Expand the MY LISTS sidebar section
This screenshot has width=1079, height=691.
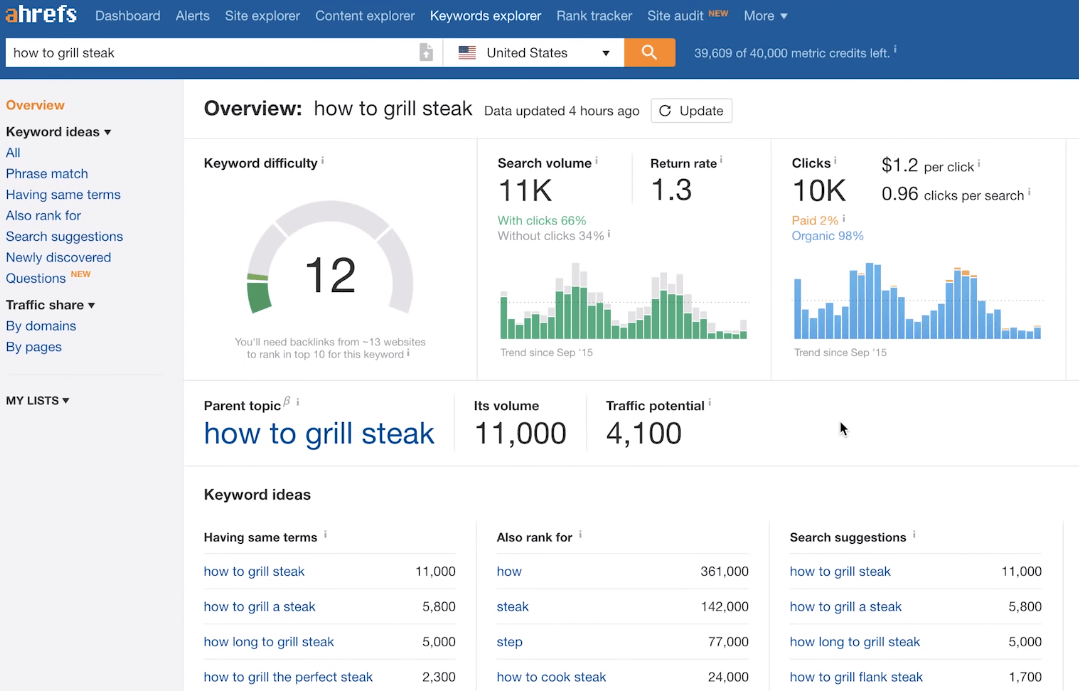coord(38,401)
